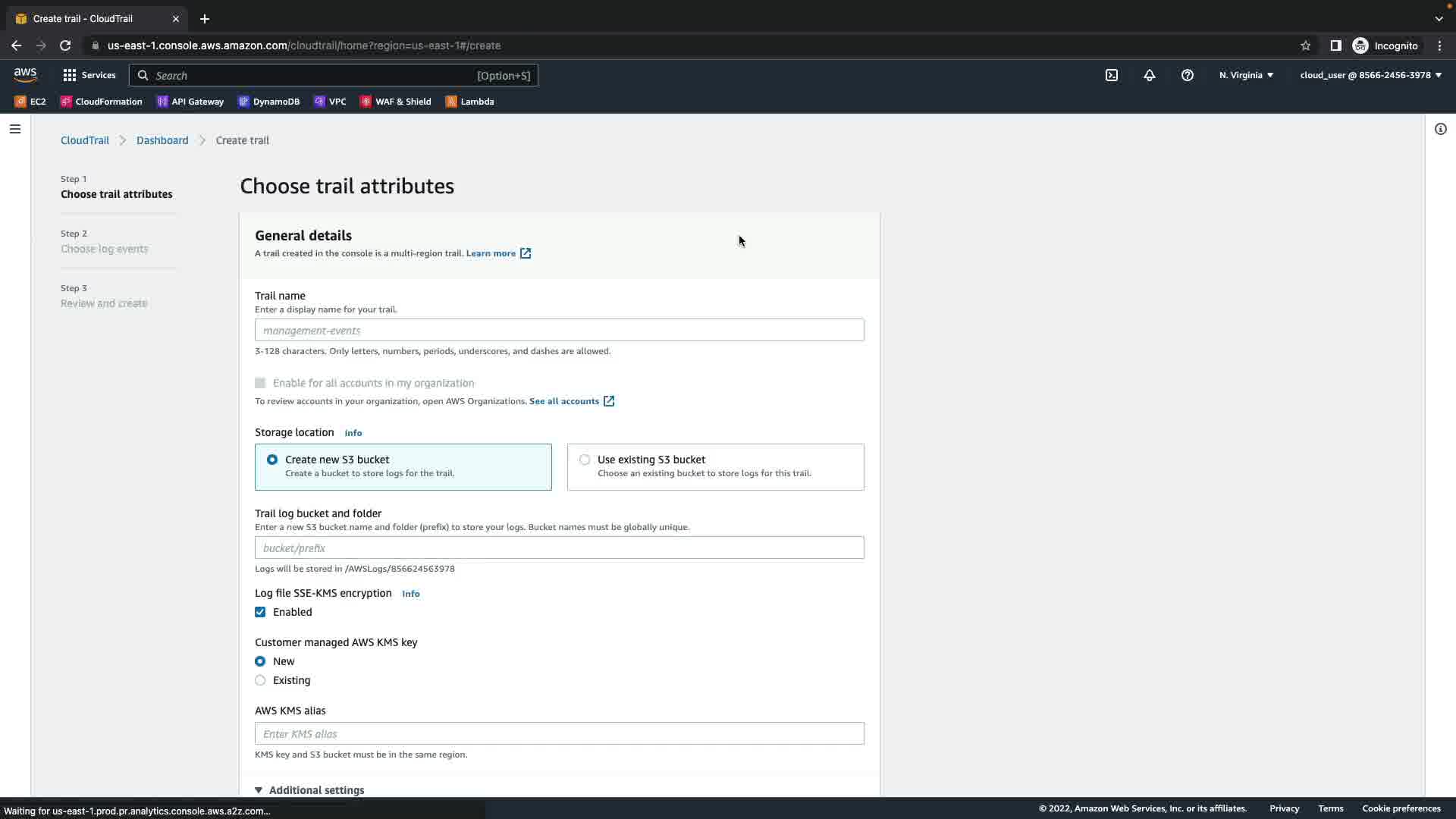Select the Existing KMS key radio button

click(260, 680)
